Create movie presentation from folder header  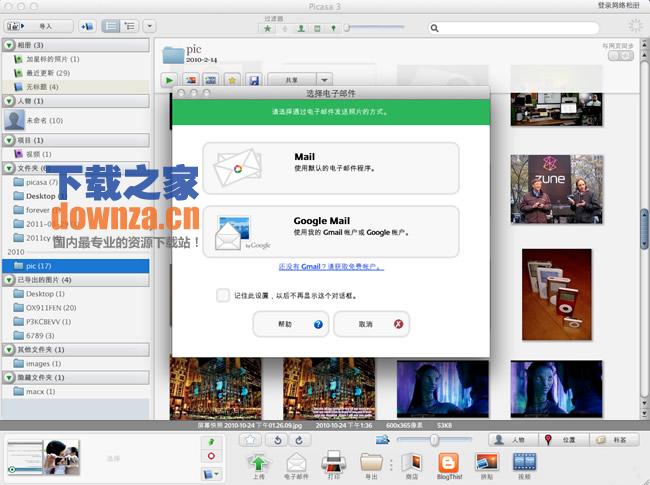point(211,80)
